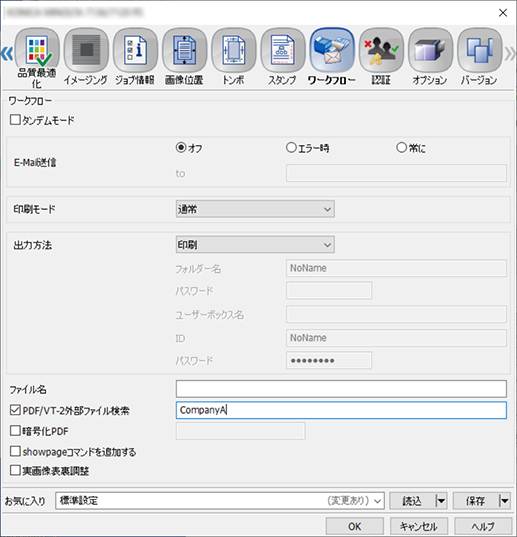Select the エラー時 radio button
The height and width of the screenshot is (537, 517).
click(x=291, y=148)
